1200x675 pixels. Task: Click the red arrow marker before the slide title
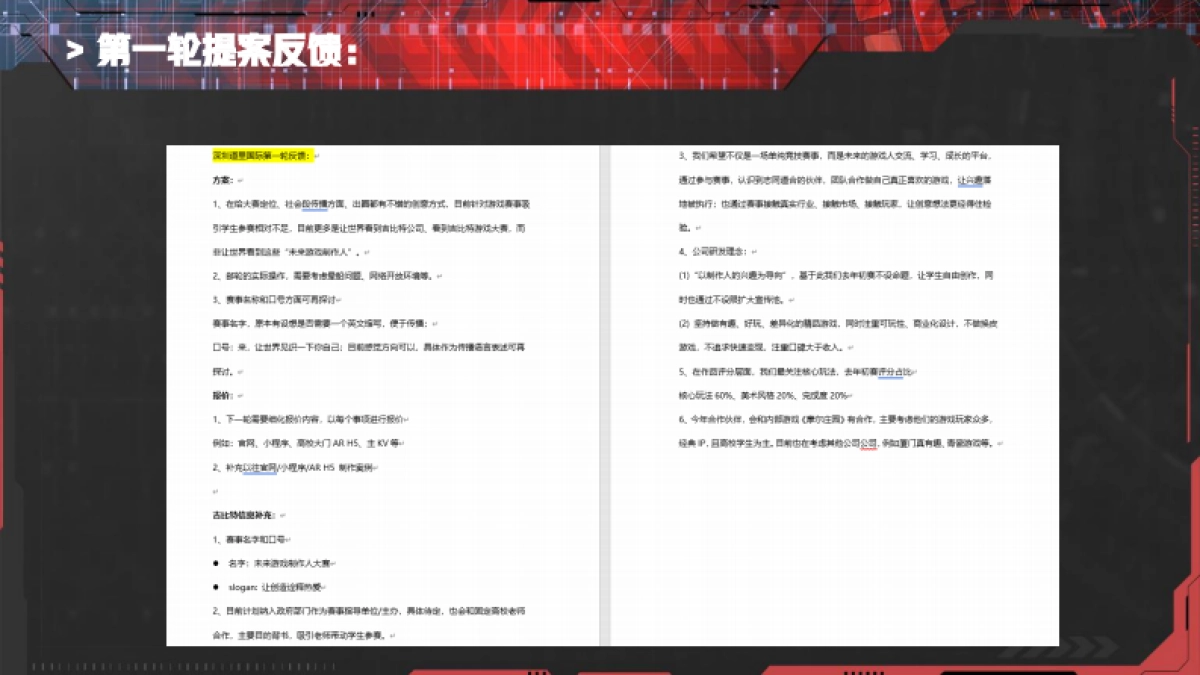pos(75,47)
